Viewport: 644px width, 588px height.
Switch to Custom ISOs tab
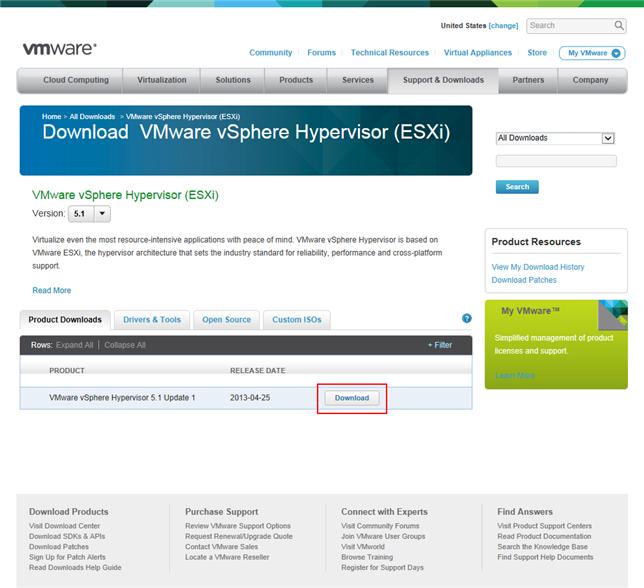pyautogui.click(x=297, y=319)
